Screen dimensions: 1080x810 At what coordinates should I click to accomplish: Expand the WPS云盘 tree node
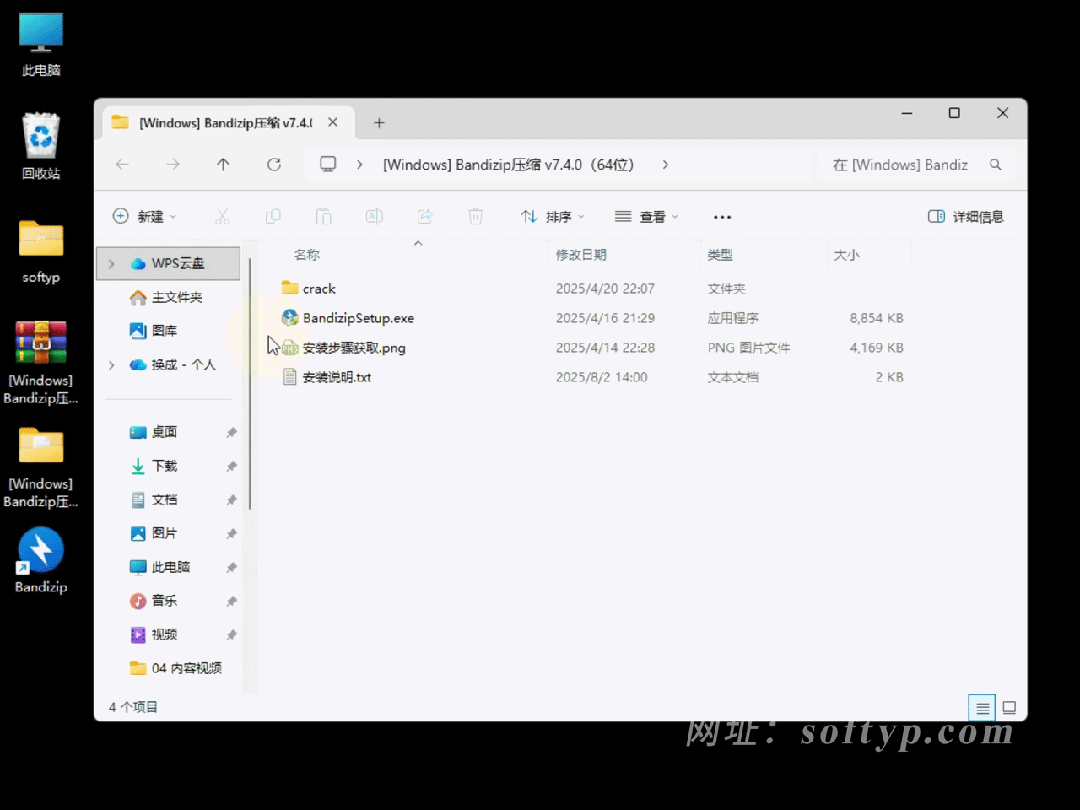(x=112, y=264)
